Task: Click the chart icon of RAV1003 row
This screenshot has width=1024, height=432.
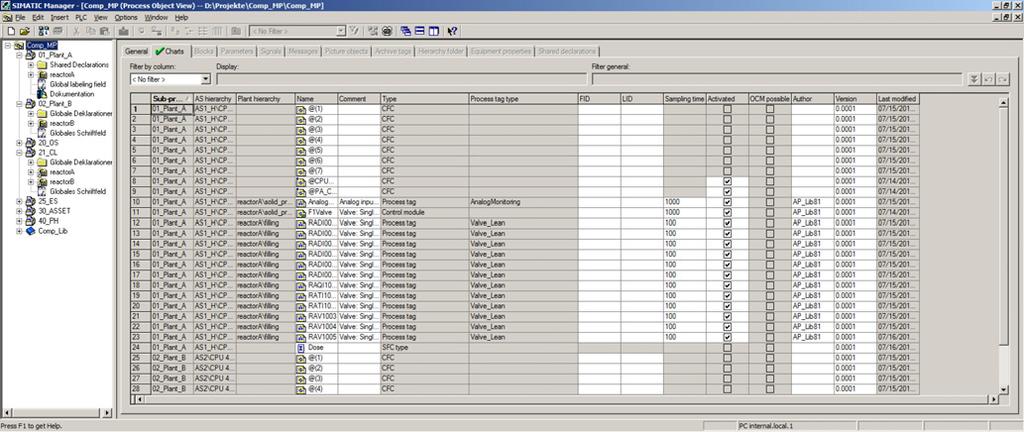Action: click(301, 317)
